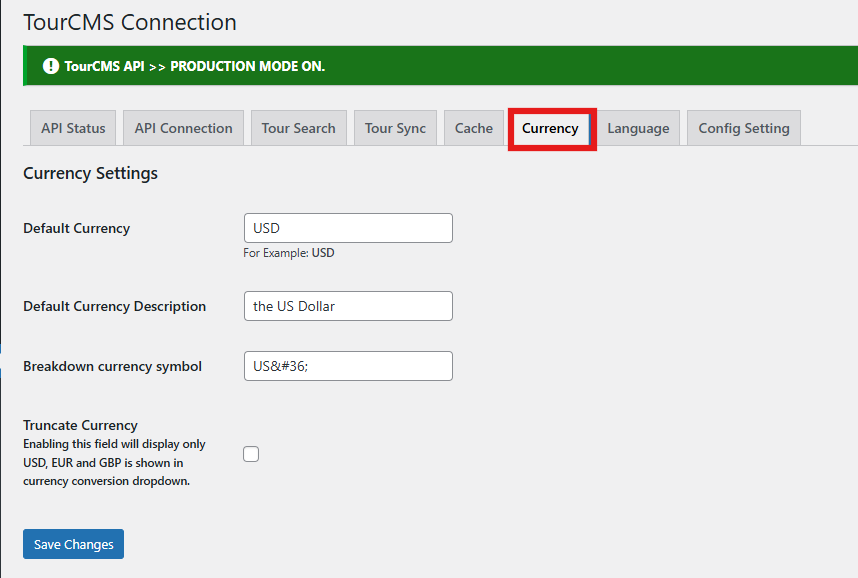Open the Config Setting tab

(743, 128)
